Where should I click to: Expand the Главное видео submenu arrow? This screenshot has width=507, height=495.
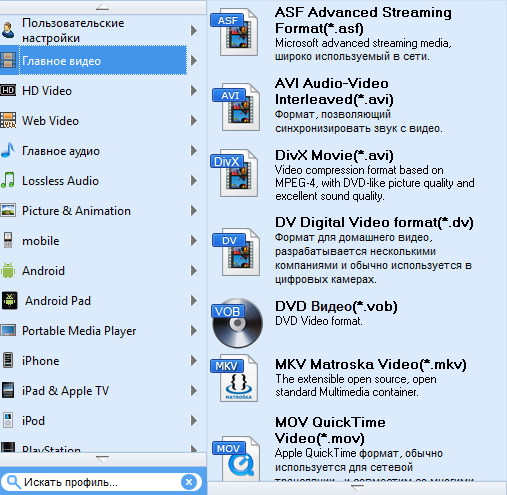pos(194,61)
